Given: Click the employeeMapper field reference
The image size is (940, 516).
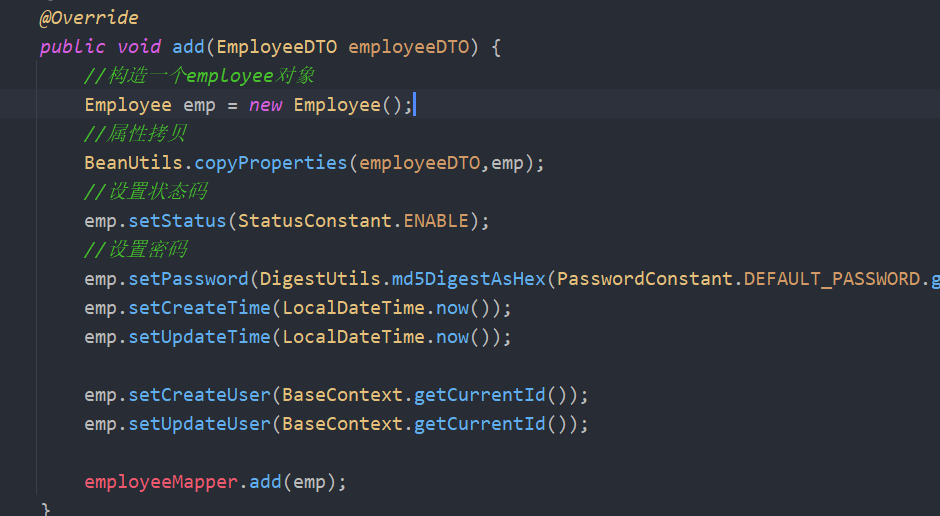Looking at the screenshot, I should click(161, 482).
